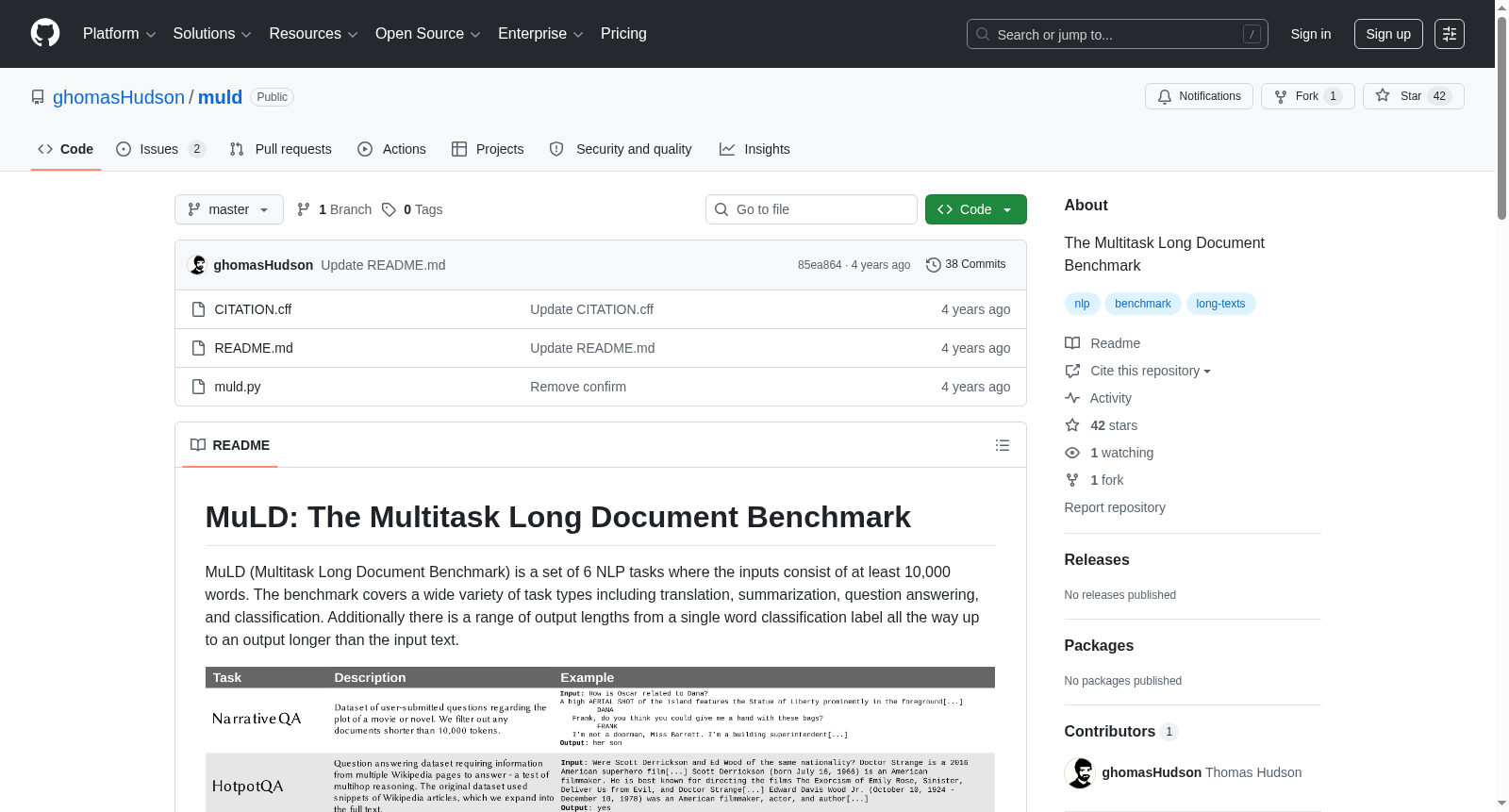Click the fork icon in About section

[1072, 480]
